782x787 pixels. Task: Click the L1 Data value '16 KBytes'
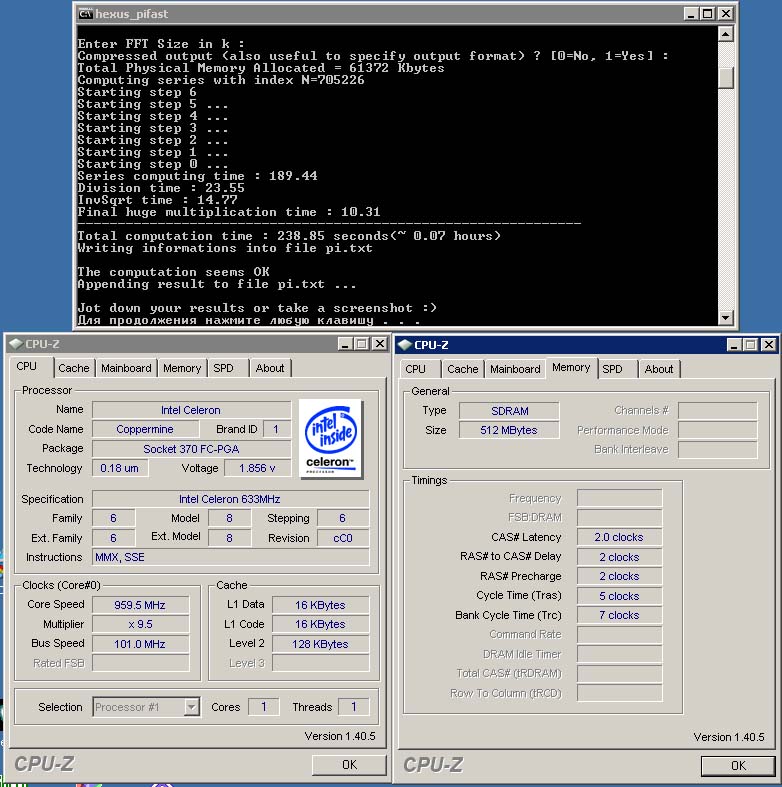320,605
